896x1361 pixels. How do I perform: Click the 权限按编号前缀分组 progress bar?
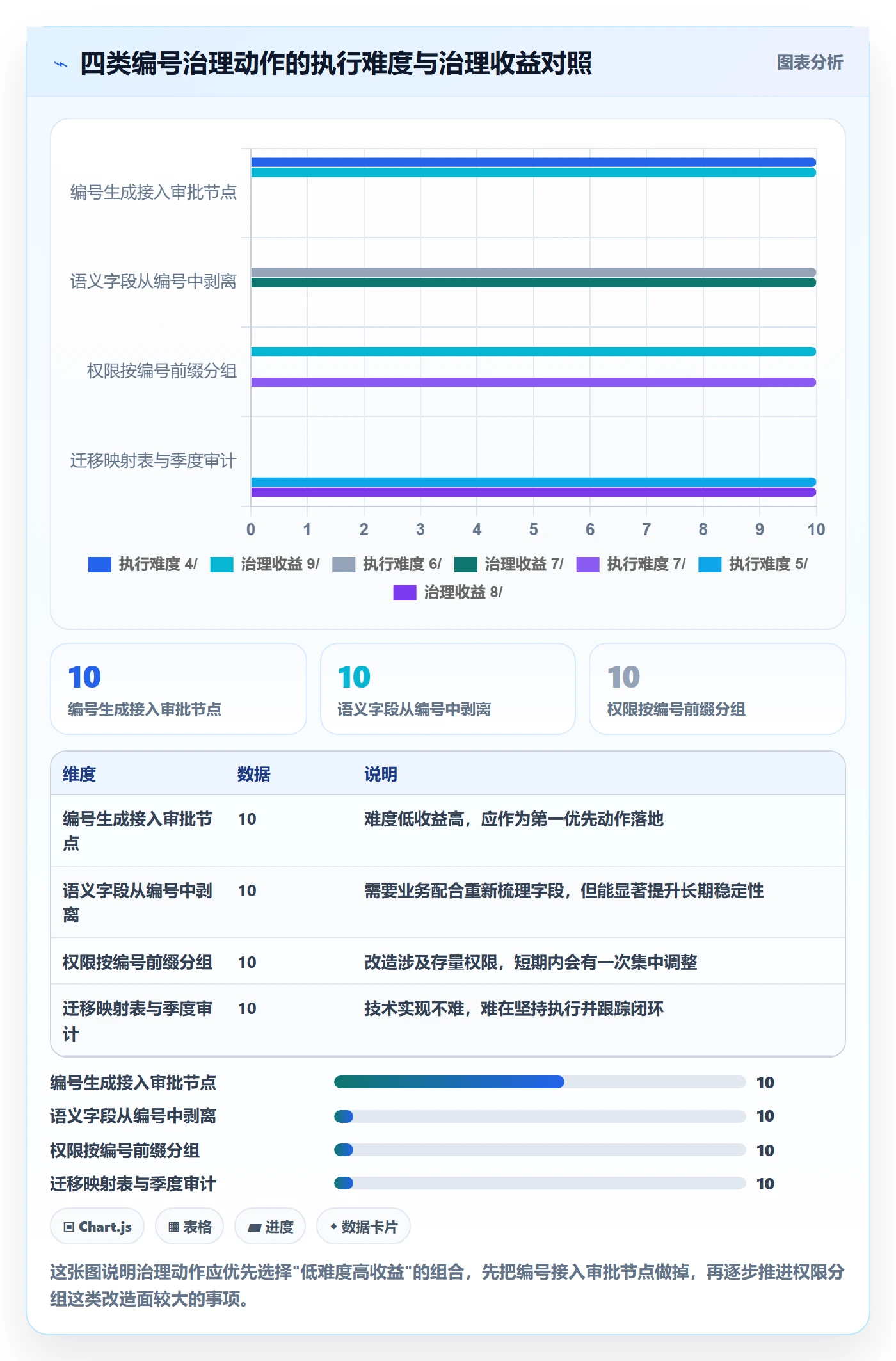[x=540, y=1150]
